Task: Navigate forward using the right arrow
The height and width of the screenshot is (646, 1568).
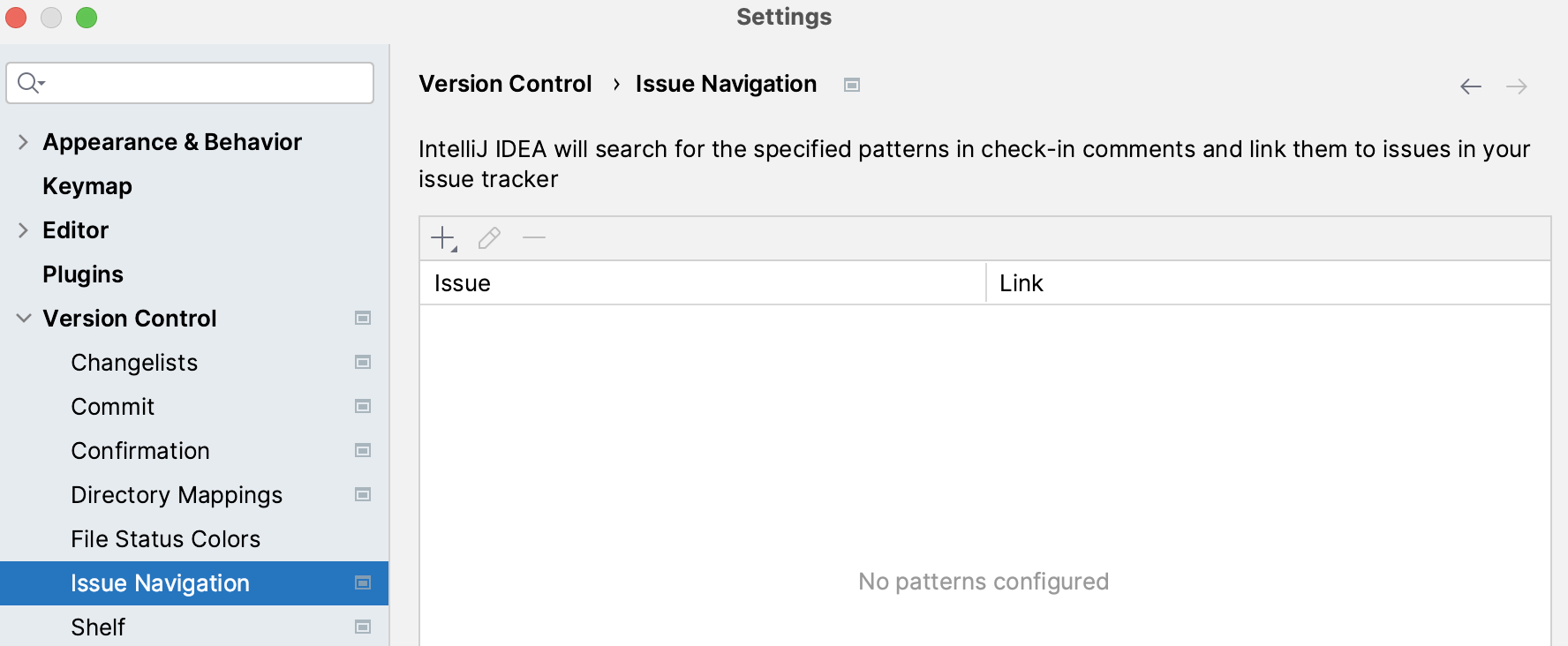Action: pyautogui.click(x=1517, y=86)
